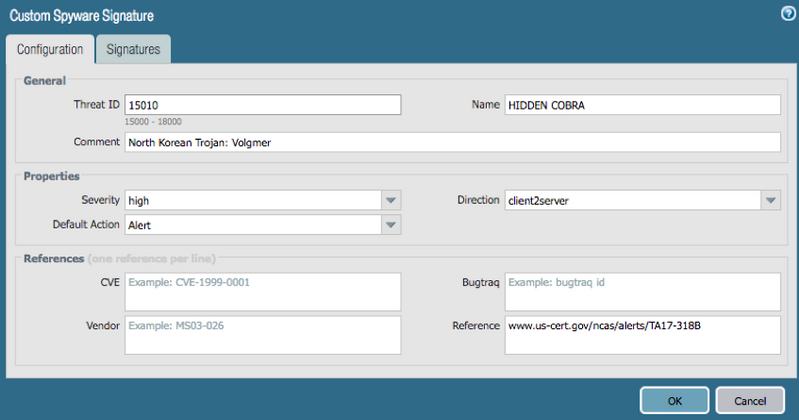Click the Custom Spyware Signature title
Image resolution: width=799 pixels, height=420 pixels.
pos(82,16)
